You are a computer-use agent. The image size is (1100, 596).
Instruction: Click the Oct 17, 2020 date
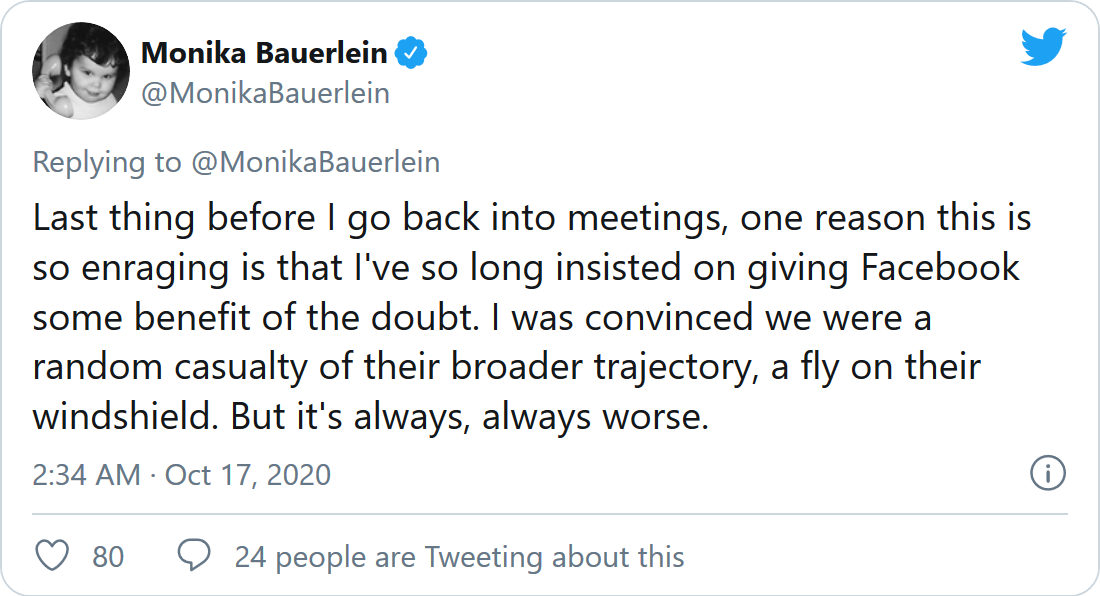coord(248,475)
